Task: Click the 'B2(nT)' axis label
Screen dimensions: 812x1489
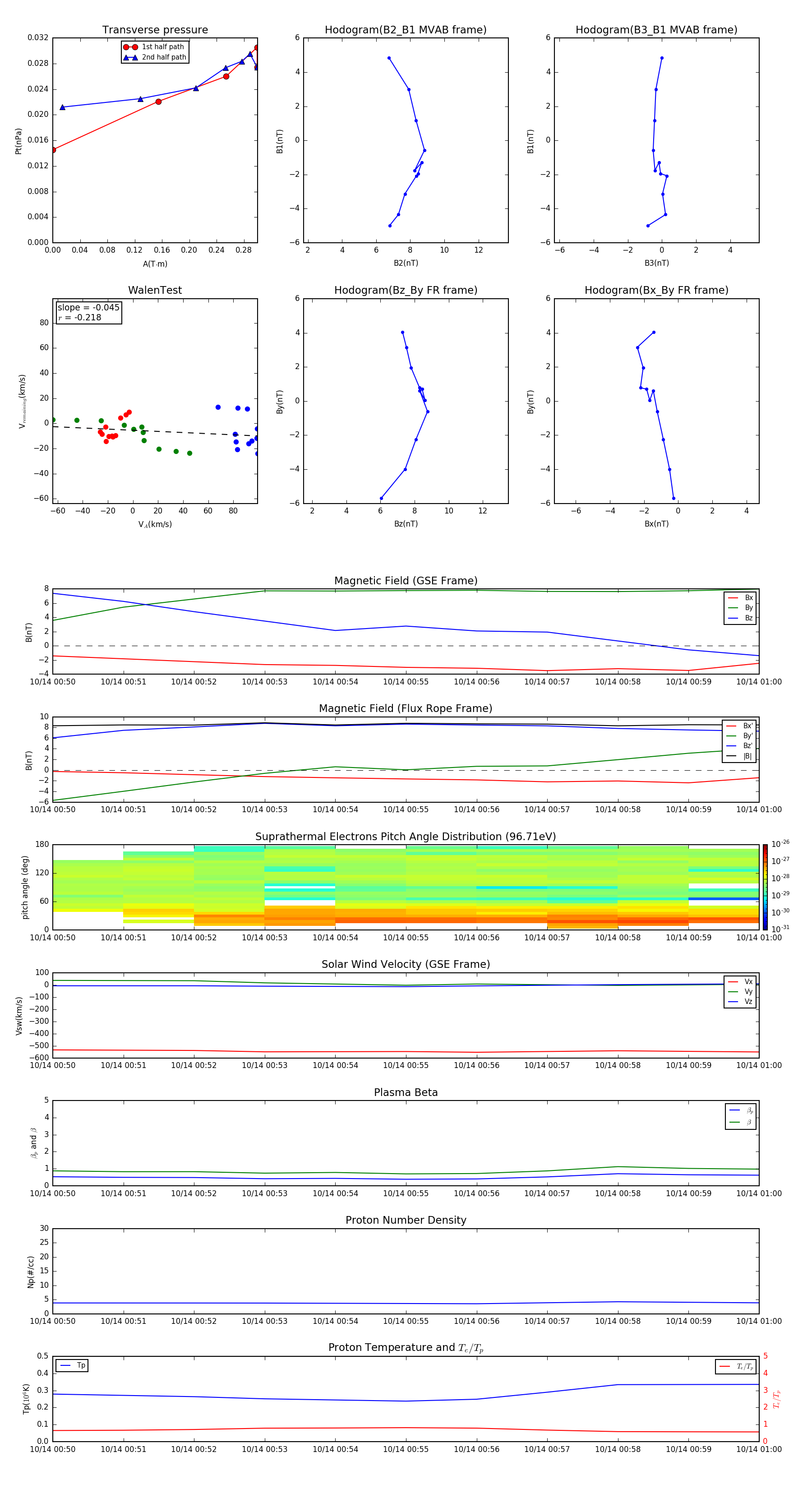Action: pos(406,263)
